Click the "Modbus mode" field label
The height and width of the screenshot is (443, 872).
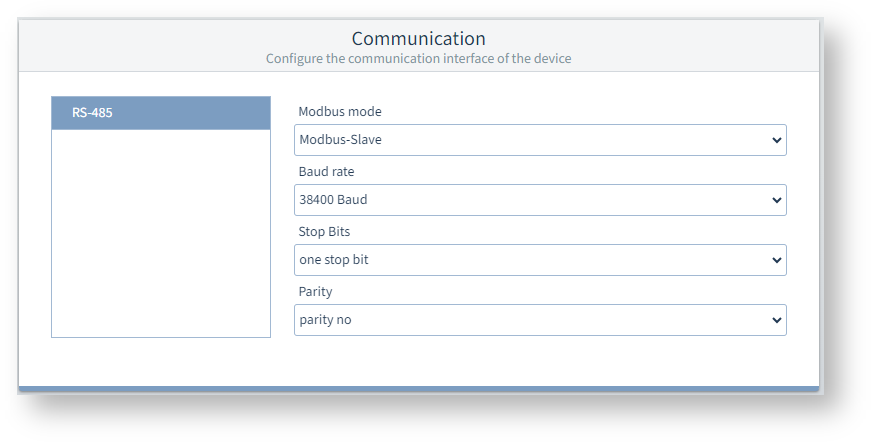340,112
